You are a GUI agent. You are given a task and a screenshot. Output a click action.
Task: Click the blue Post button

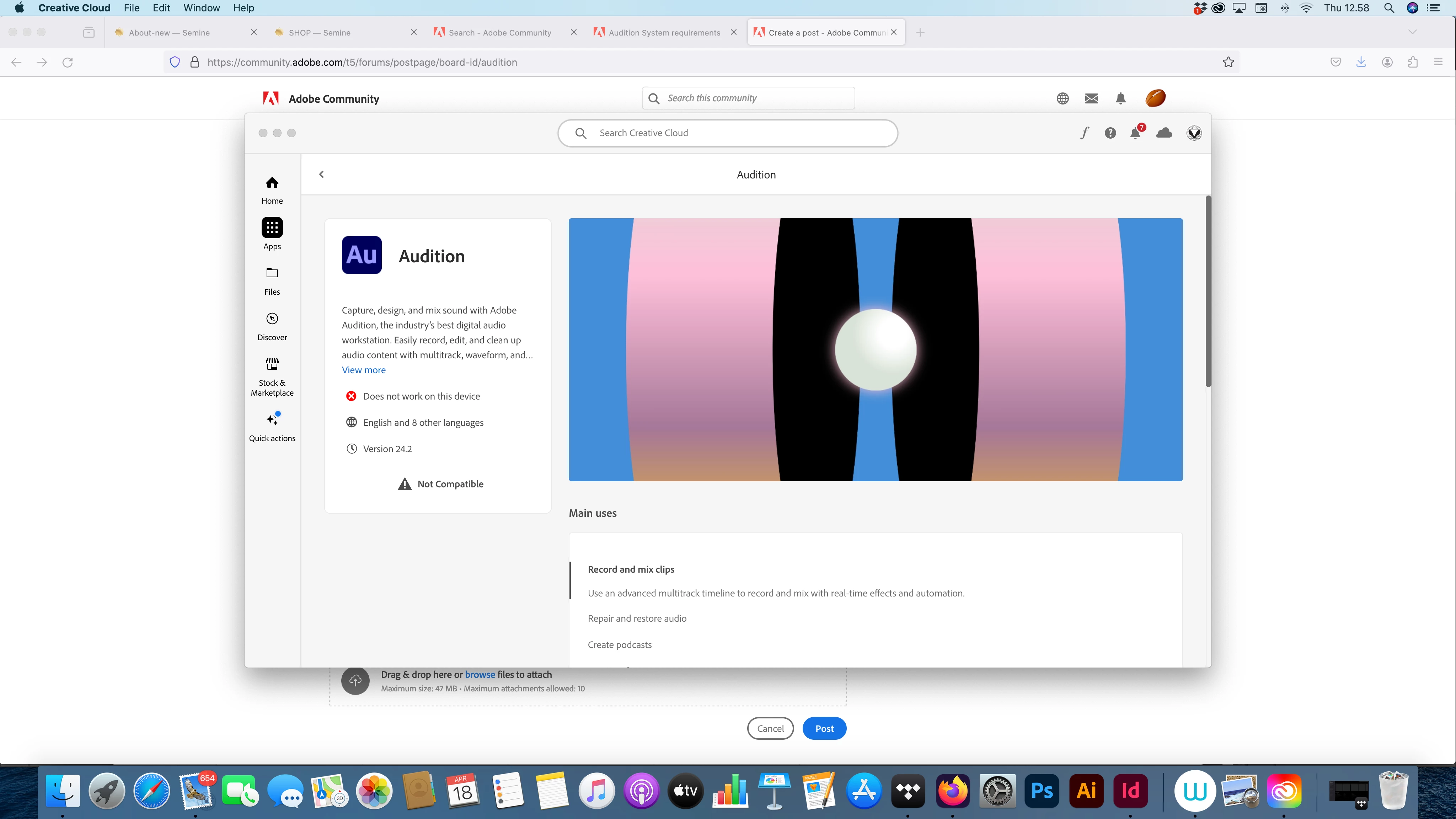point(824,729)
